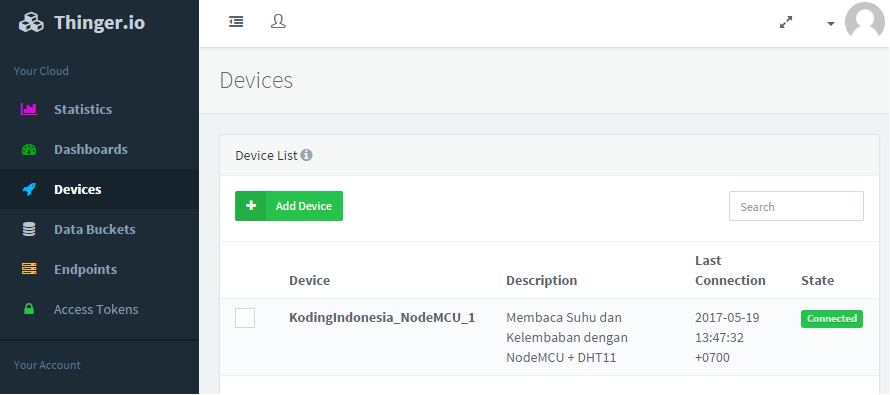Collapse the sidebar with the menu toggle icon
Image resolution: width=890 pixels, height=395 pixels.
[x=236, y=22]
